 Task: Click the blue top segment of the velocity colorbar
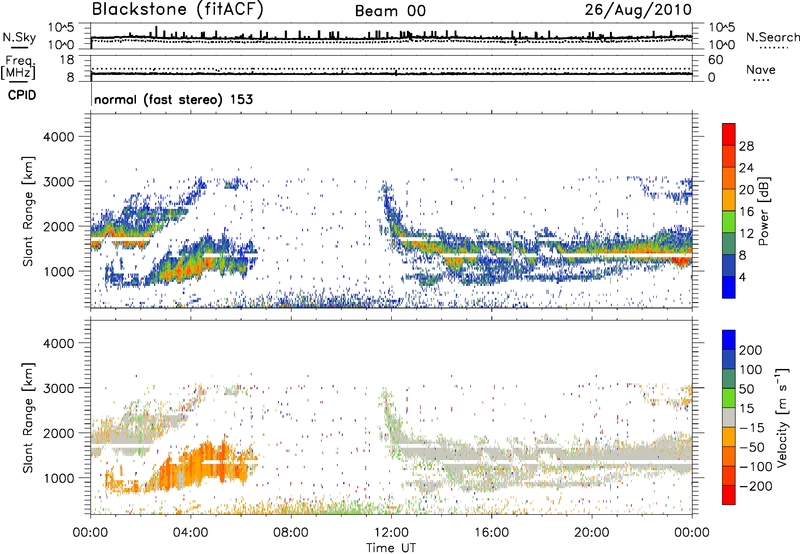click(729, 340)
